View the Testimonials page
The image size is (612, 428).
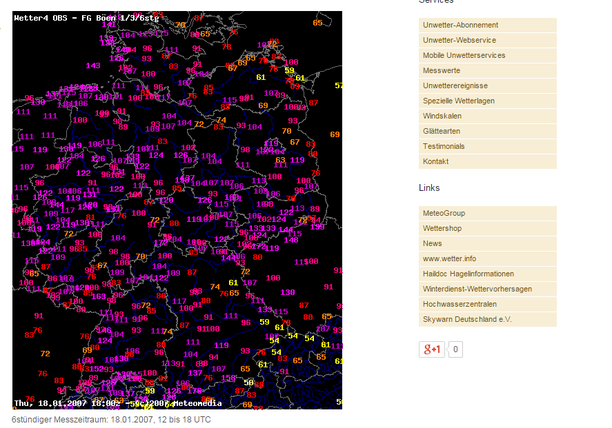pyautogui.click(x=444, y=146)
